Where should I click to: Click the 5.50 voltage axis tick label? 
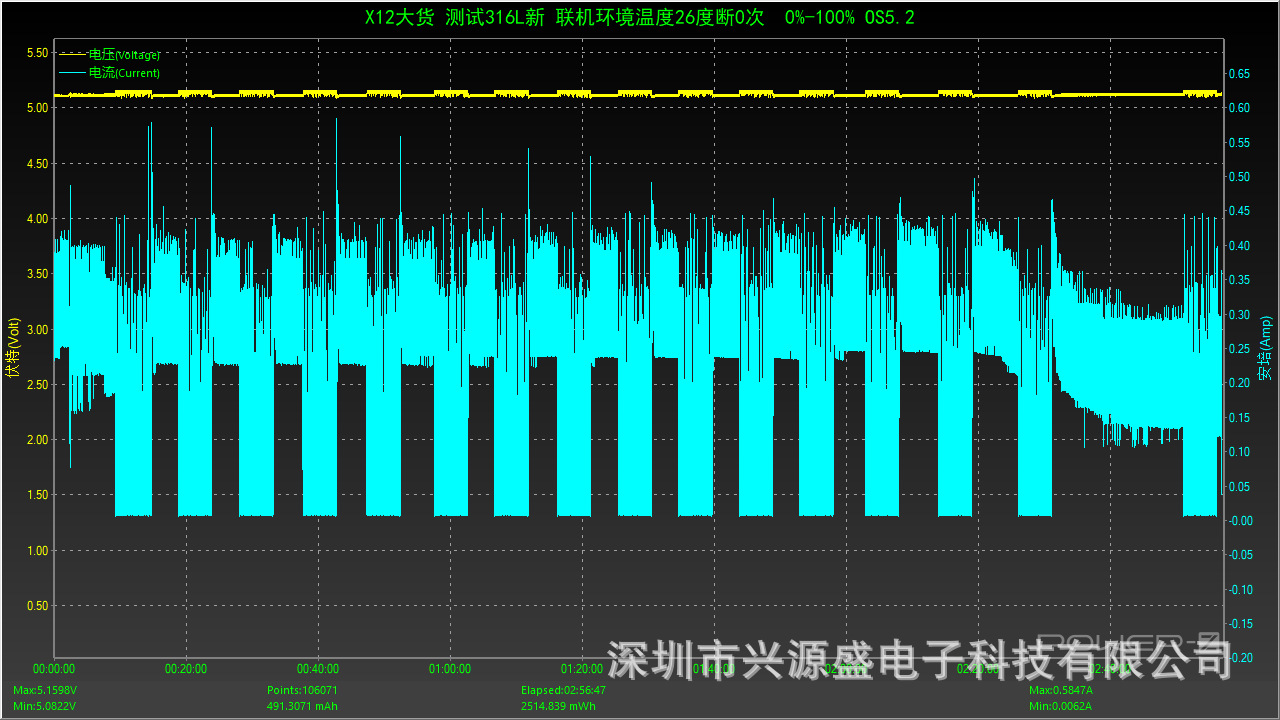pyautogui.click(x=36, y=53)
